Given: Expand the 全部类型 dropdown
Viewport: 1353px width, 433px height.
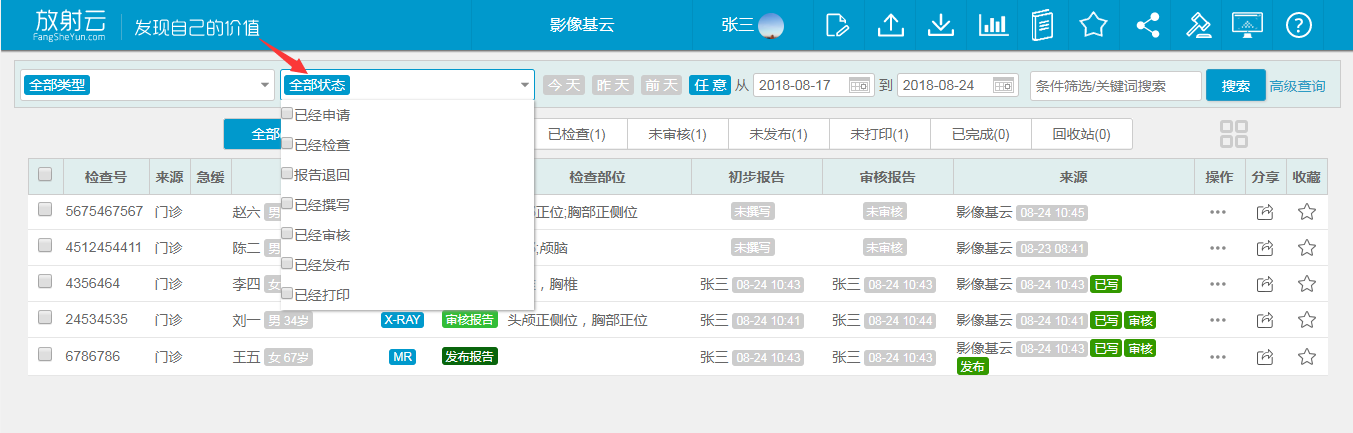Looking at the screenshot, I should tap(264, 86).
